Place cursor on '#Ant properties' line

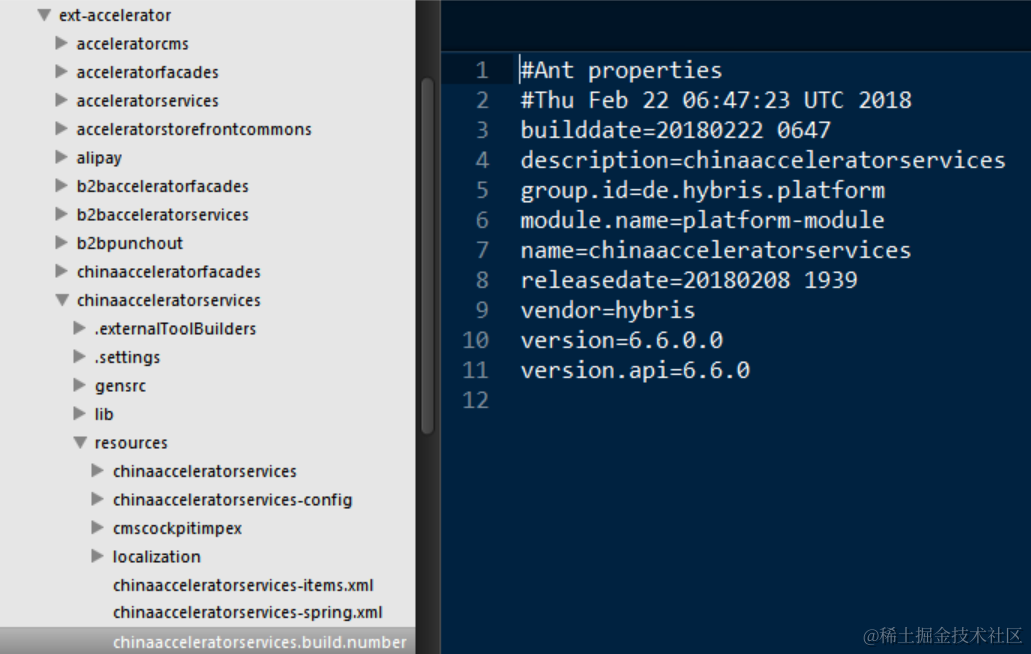coord(621,70)
